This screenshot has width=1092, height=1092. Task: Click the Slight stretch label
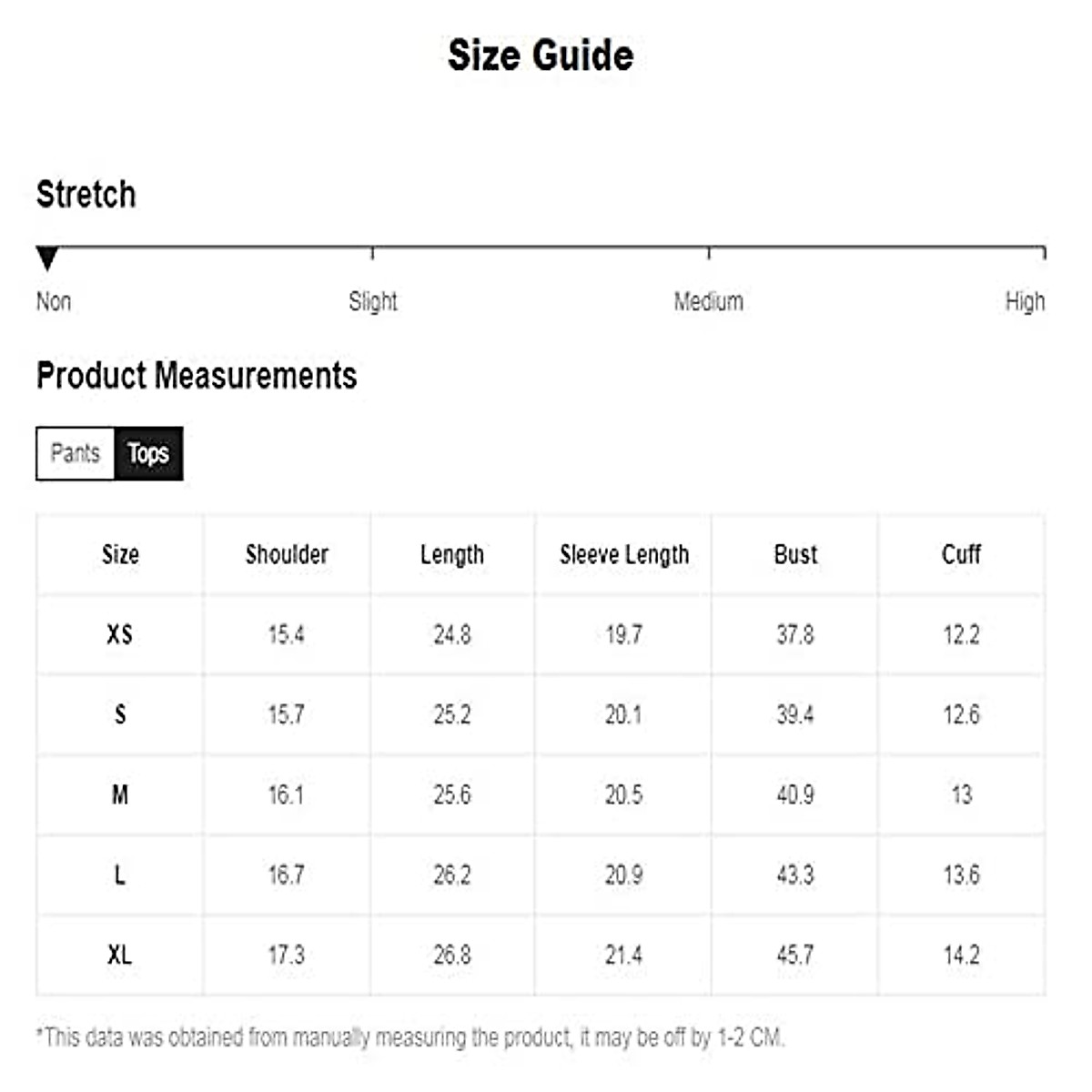click(x=373, y=301)
